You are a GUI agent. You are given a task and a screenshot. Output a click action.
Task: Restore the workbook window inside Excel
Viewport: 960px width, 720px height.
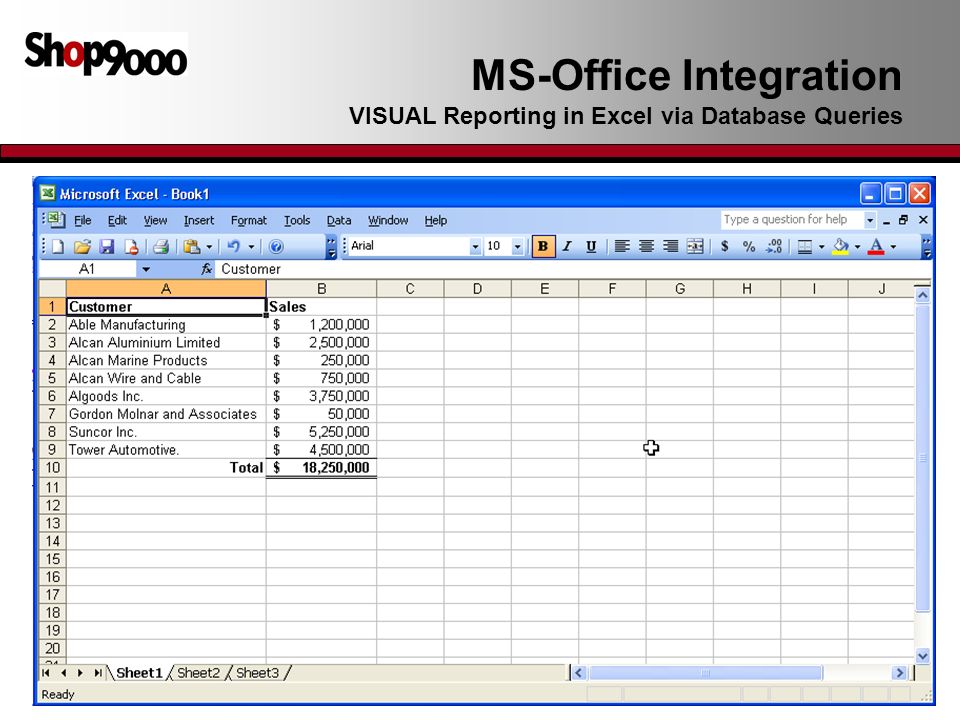point(904,220)
